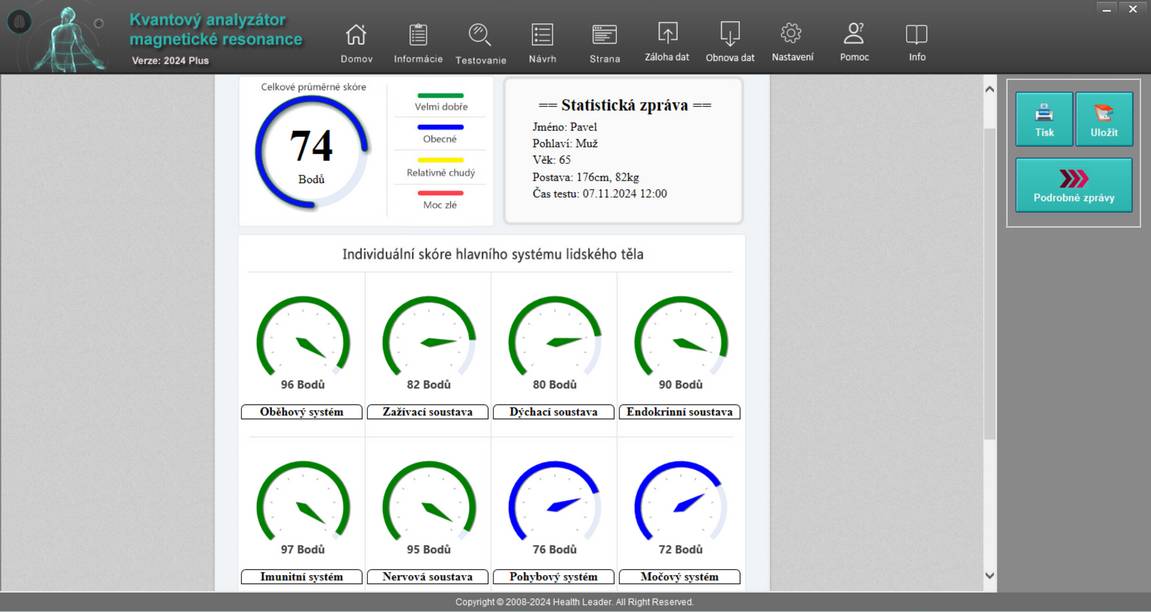This screenshot has width=1151, height=612.
Task: Open Pomoc help icon
Action: [854, 33]
